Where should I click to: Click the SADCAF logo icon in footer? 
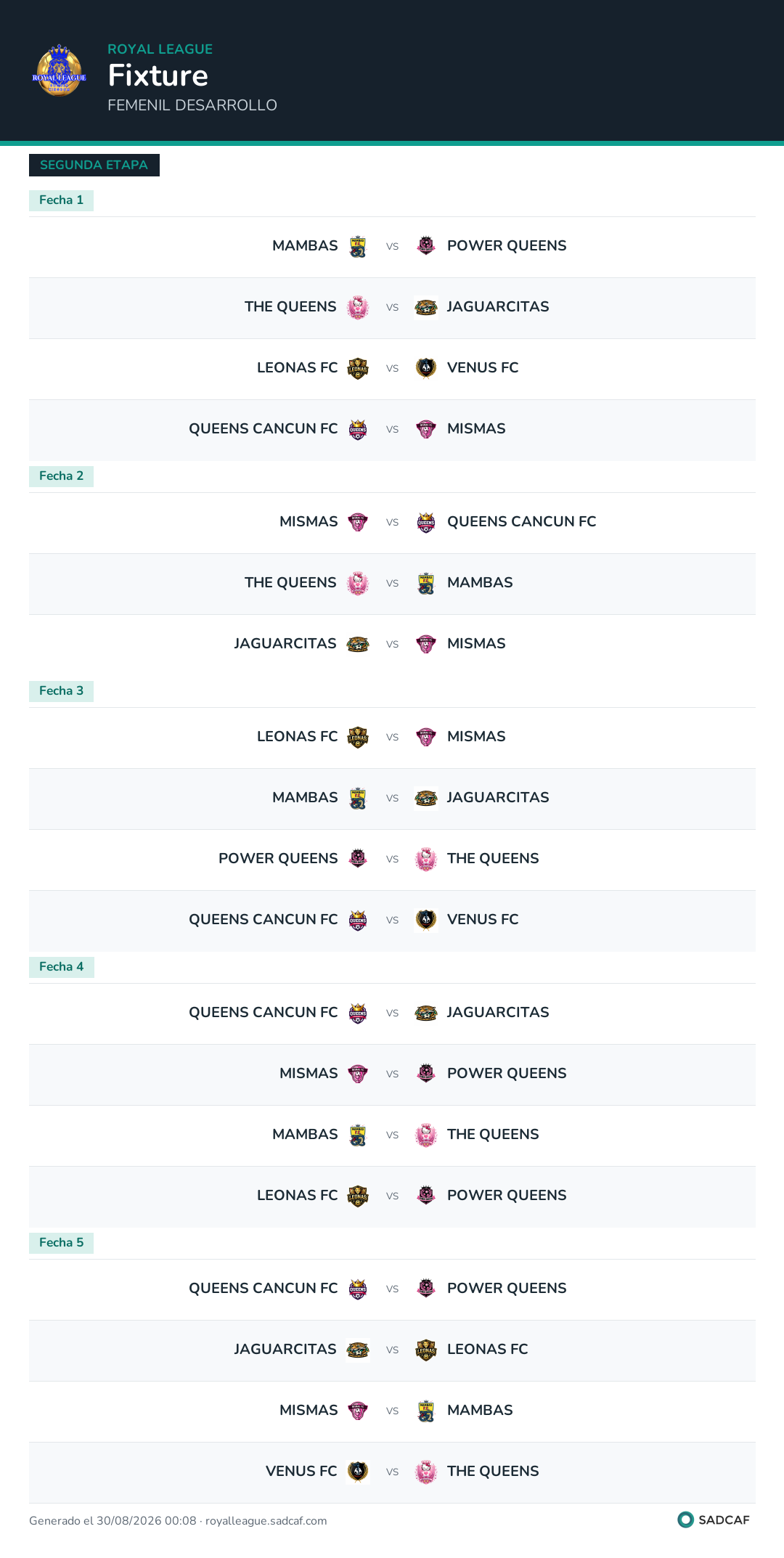(685, 1520)
